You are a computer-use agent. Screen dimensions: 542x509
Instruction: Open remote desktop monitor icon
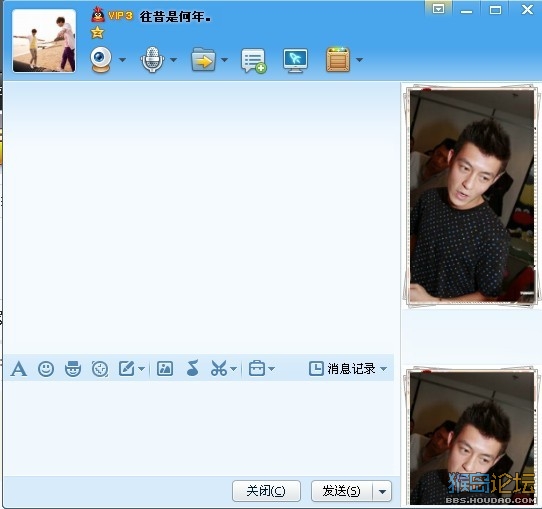pos(295,61)
